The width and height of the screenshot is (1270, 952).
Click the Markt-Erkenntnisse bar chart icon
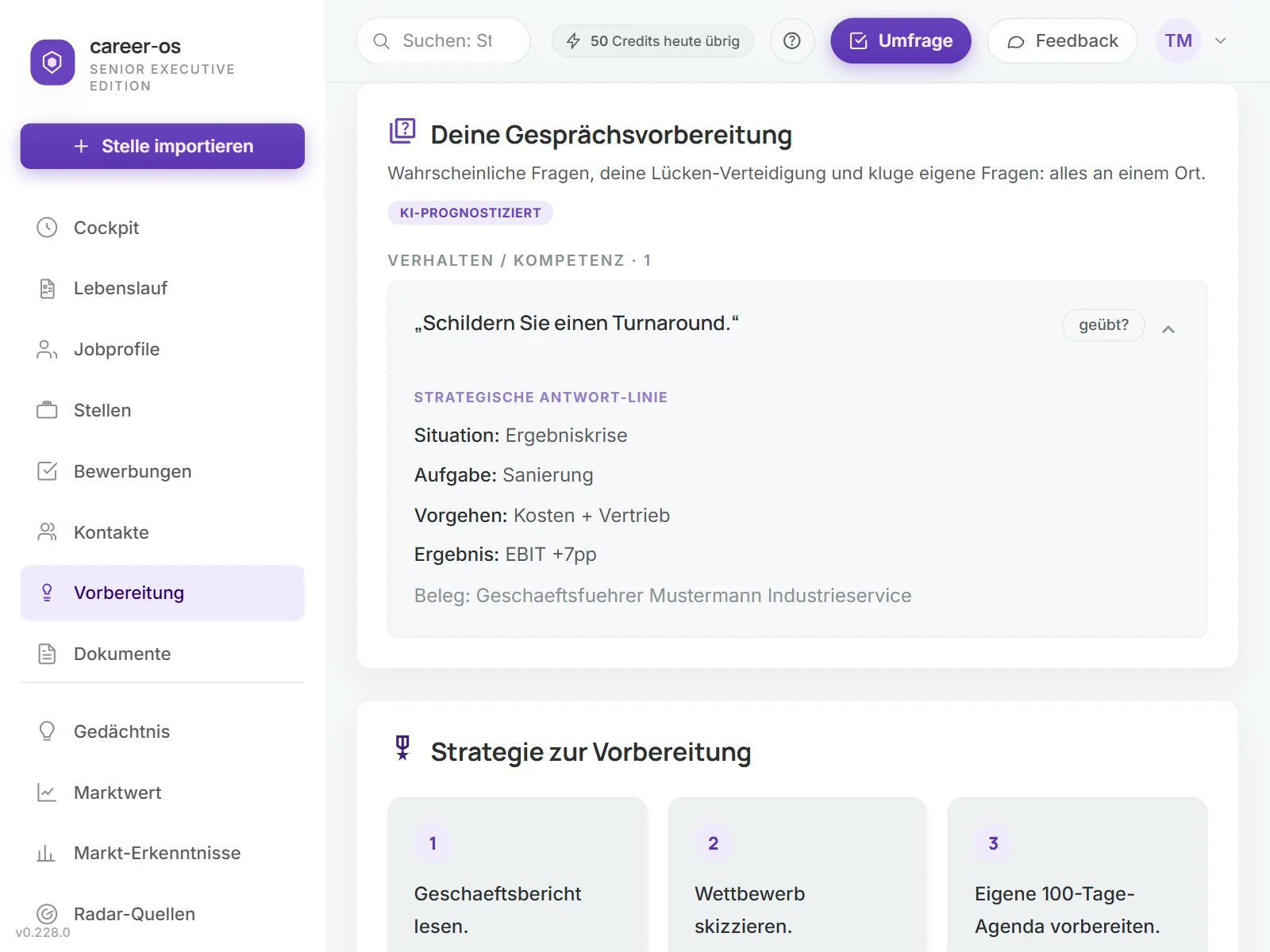(x=47, y=854)
